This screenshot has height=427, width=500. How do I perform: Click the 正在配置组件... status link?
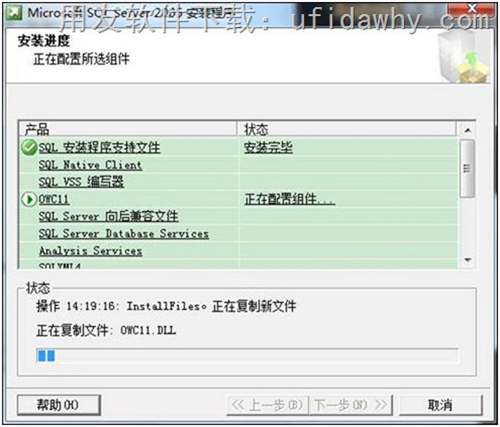pyautogui.click(x=290, y=199)
